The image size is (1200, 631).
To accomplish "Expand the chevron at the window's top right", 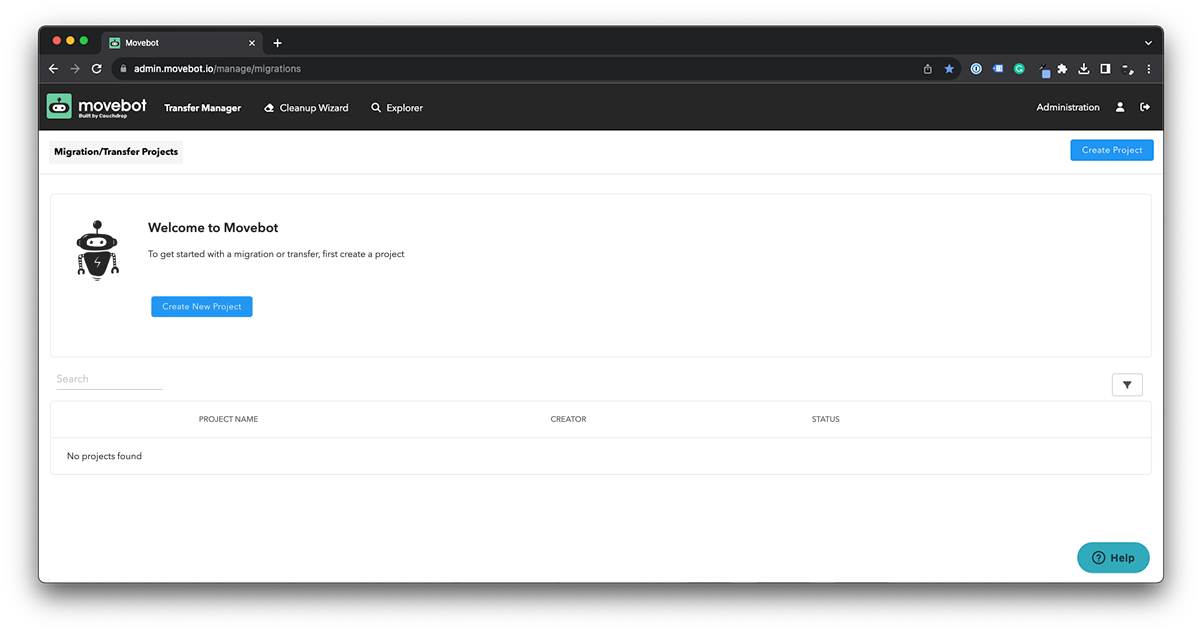I will 1148,42.
